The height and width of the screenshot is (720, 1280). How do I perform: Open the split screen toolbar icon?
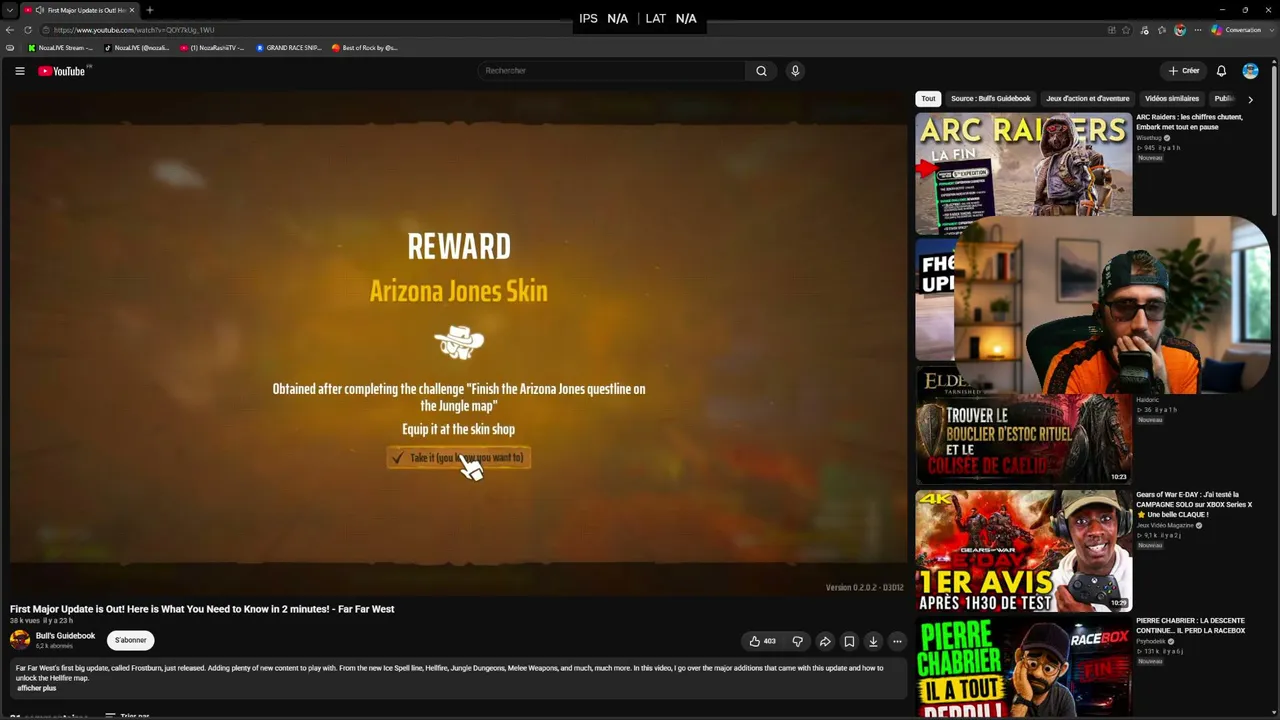pyautogui.click(x=1111, y=30)
